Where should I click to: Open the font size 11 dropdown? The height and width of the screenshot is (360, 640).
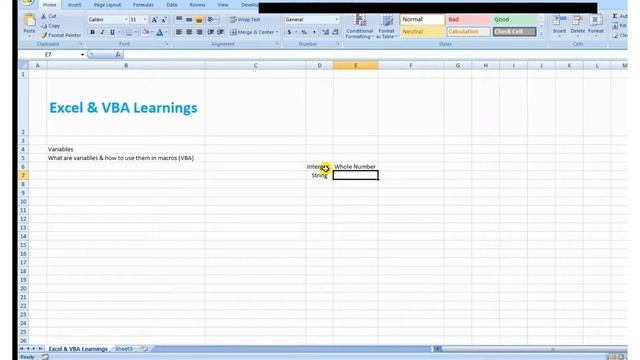[x=144, y=20]
